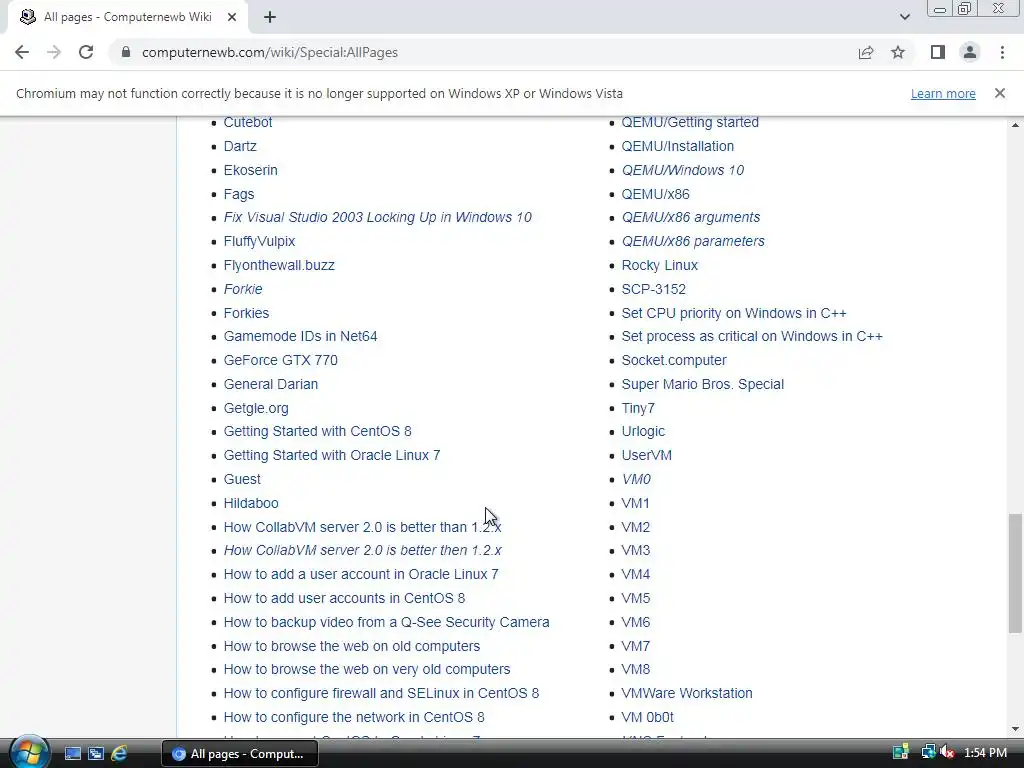Open the Socket.computer page
Image resolution: width=1024 pixels, height=768 pixels.
674,360
